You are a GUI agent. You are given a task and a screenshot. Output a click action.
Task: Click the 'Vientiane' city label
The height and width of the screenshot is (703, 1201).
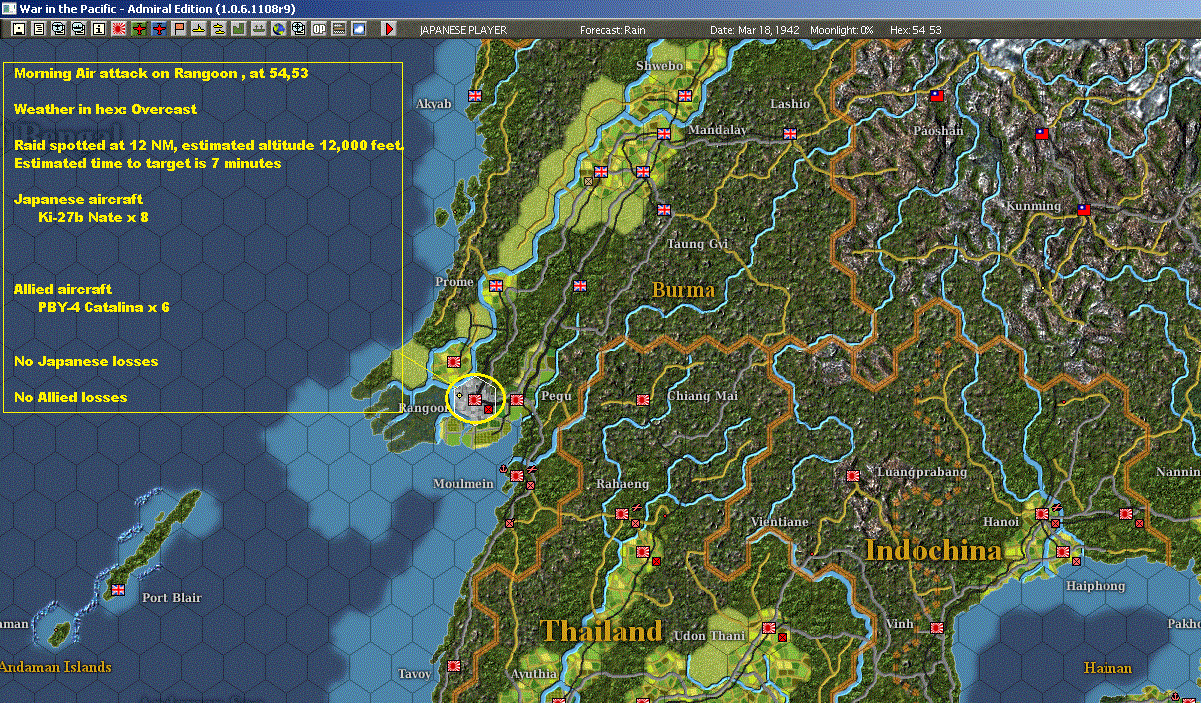click(779, 522)
